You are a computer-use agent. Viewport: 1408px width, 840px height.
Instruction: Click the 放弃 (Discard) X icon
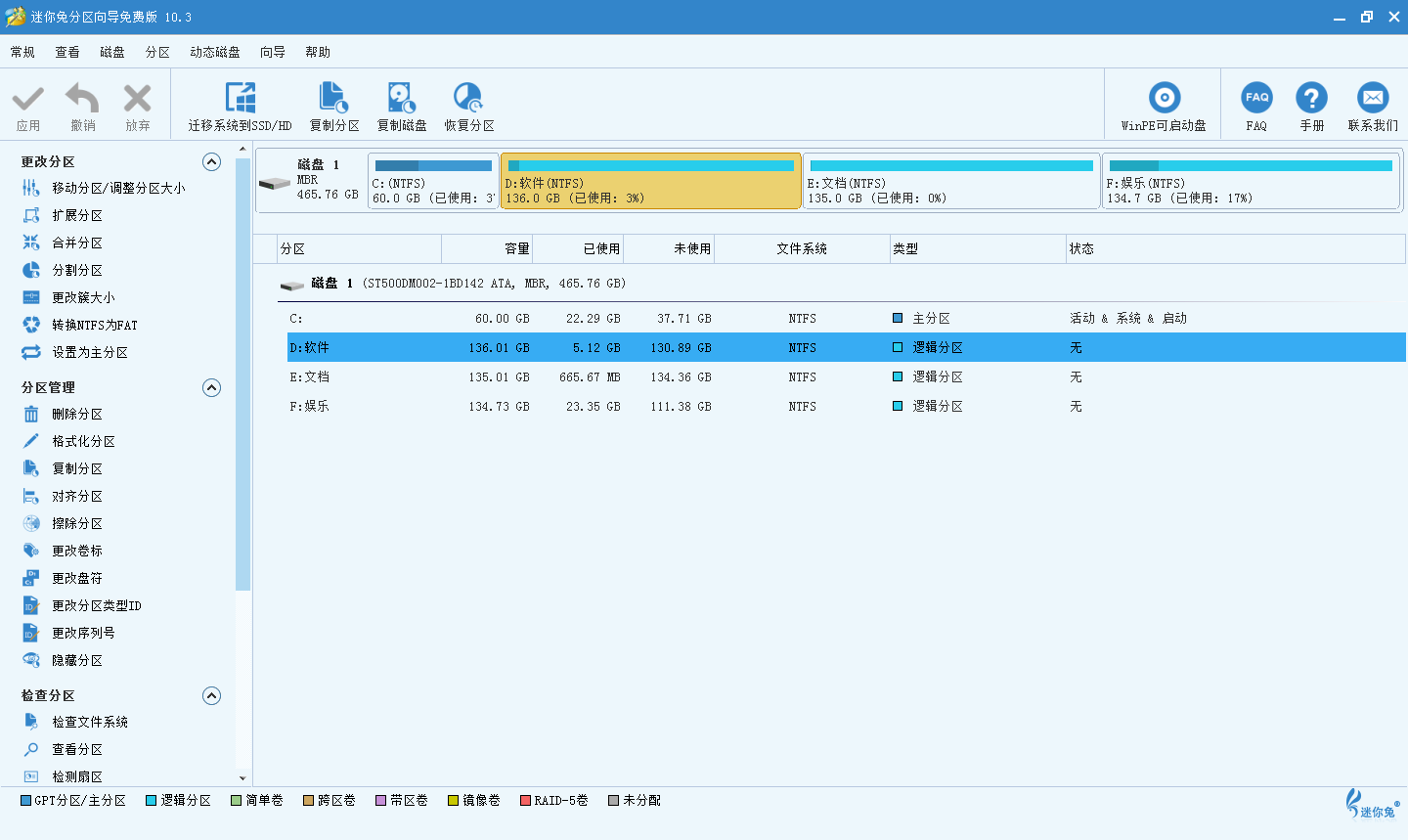(x=138, y=99)
